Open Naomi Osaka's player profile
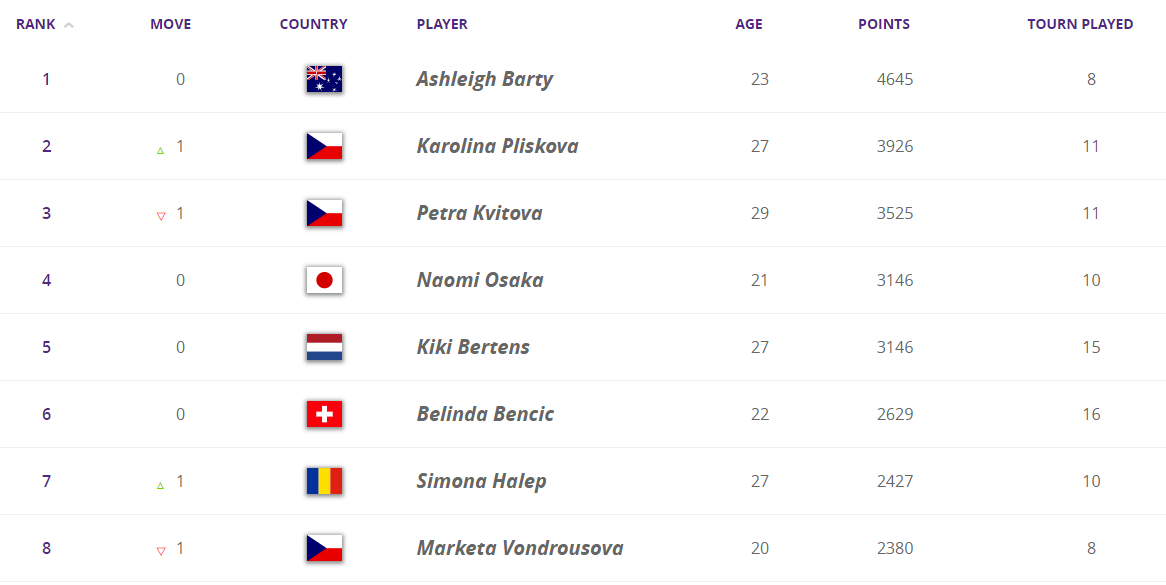The image size is (1166, 585). click(x=480, y=280)
